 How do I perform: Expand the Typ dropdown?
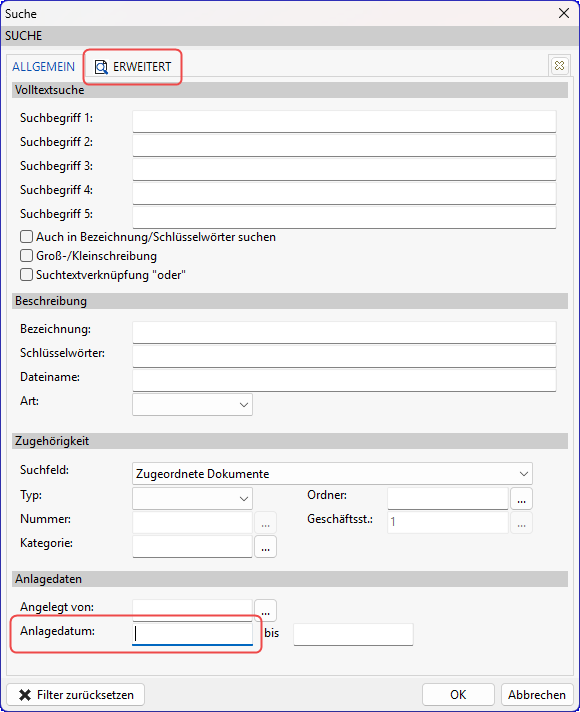(x=192, y=498)
